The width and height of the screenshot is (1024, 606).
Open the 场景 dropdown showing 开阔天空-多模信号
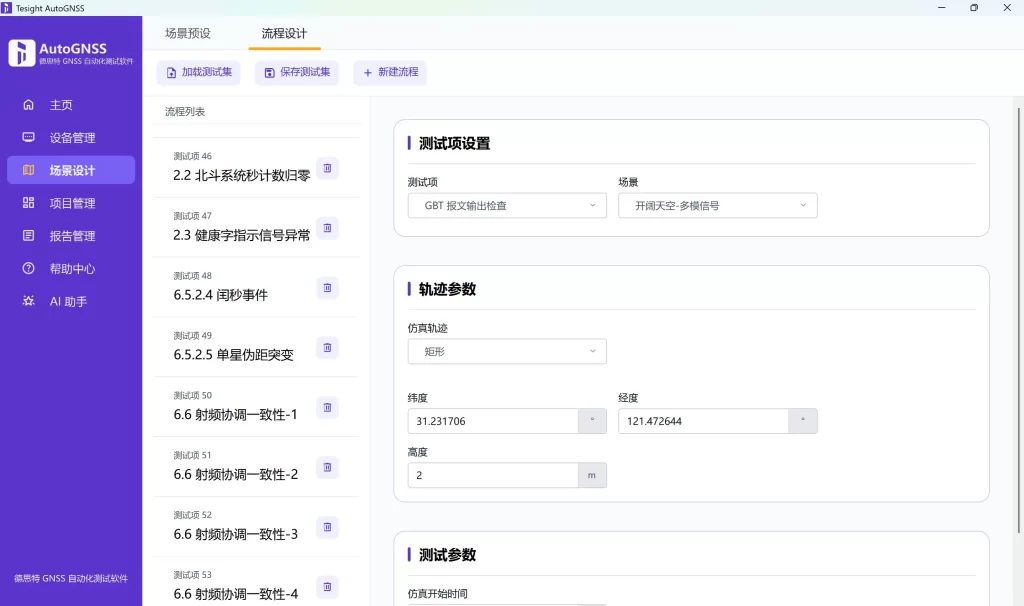point(718,206)
